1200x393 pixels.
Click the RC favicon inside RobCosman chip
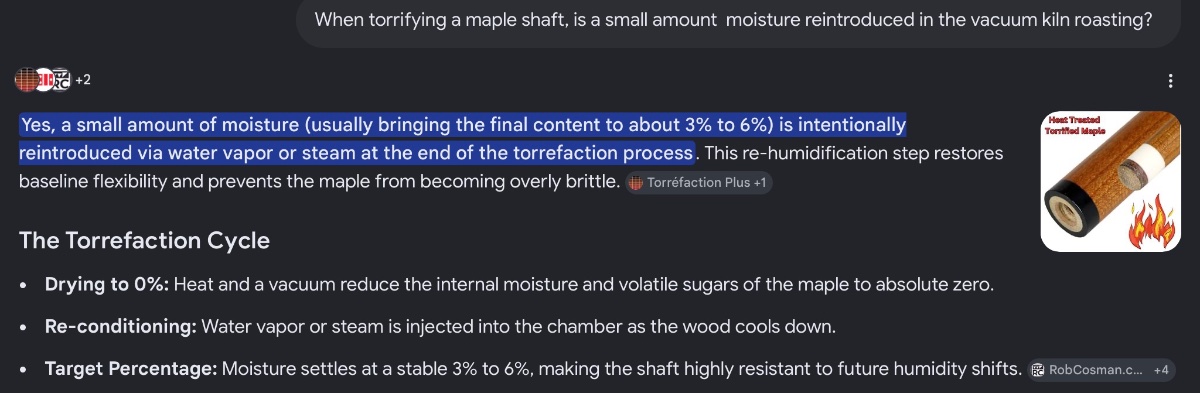[x=1039, y=370]
